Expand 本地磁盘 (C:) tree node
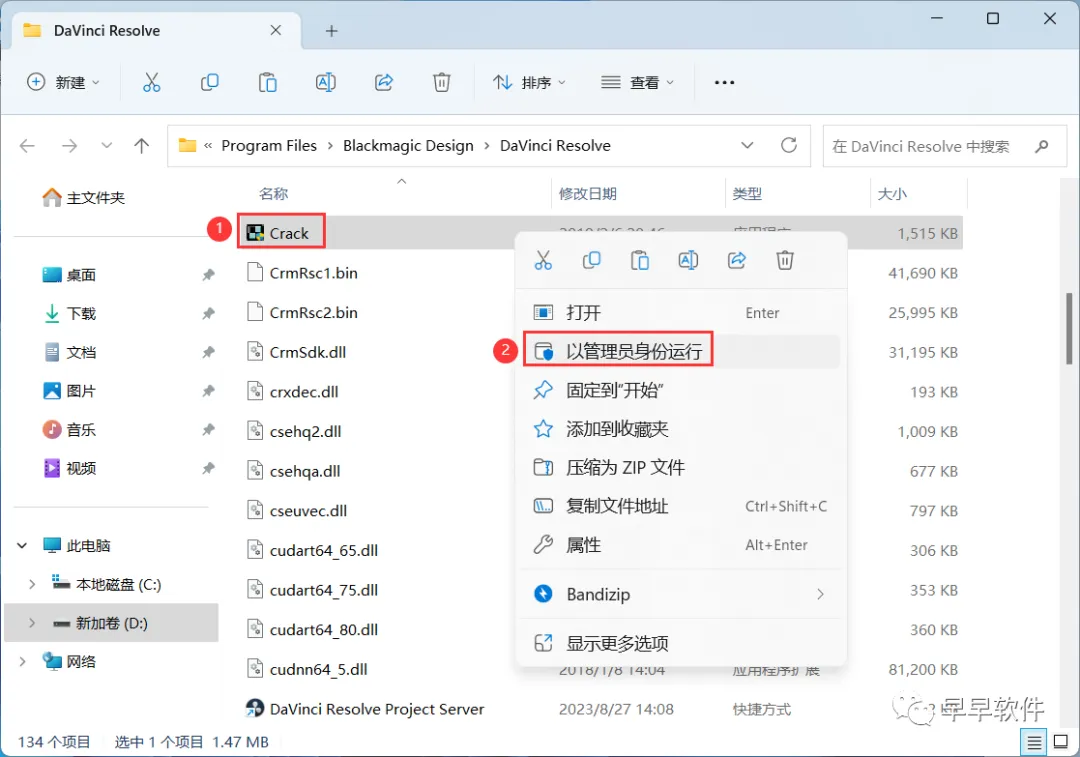 tap(32, 585)
